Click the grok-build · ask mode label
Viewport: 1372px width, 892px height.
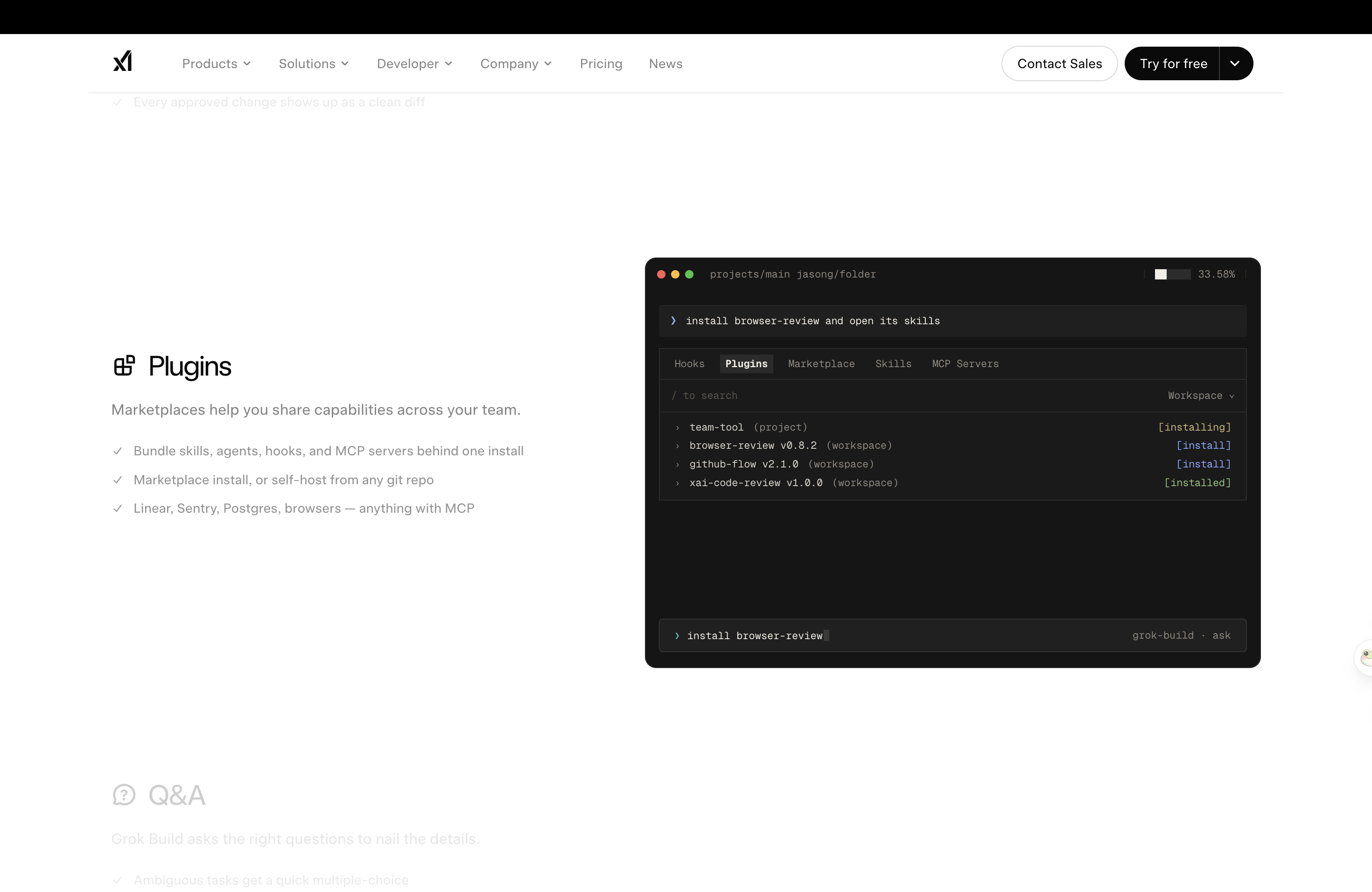pos(1181,635)
